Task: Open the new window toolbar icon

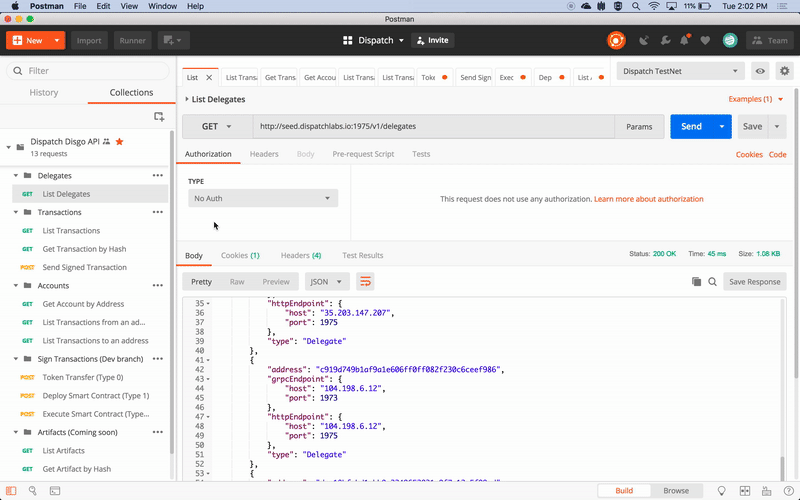Action: point(173,40)
